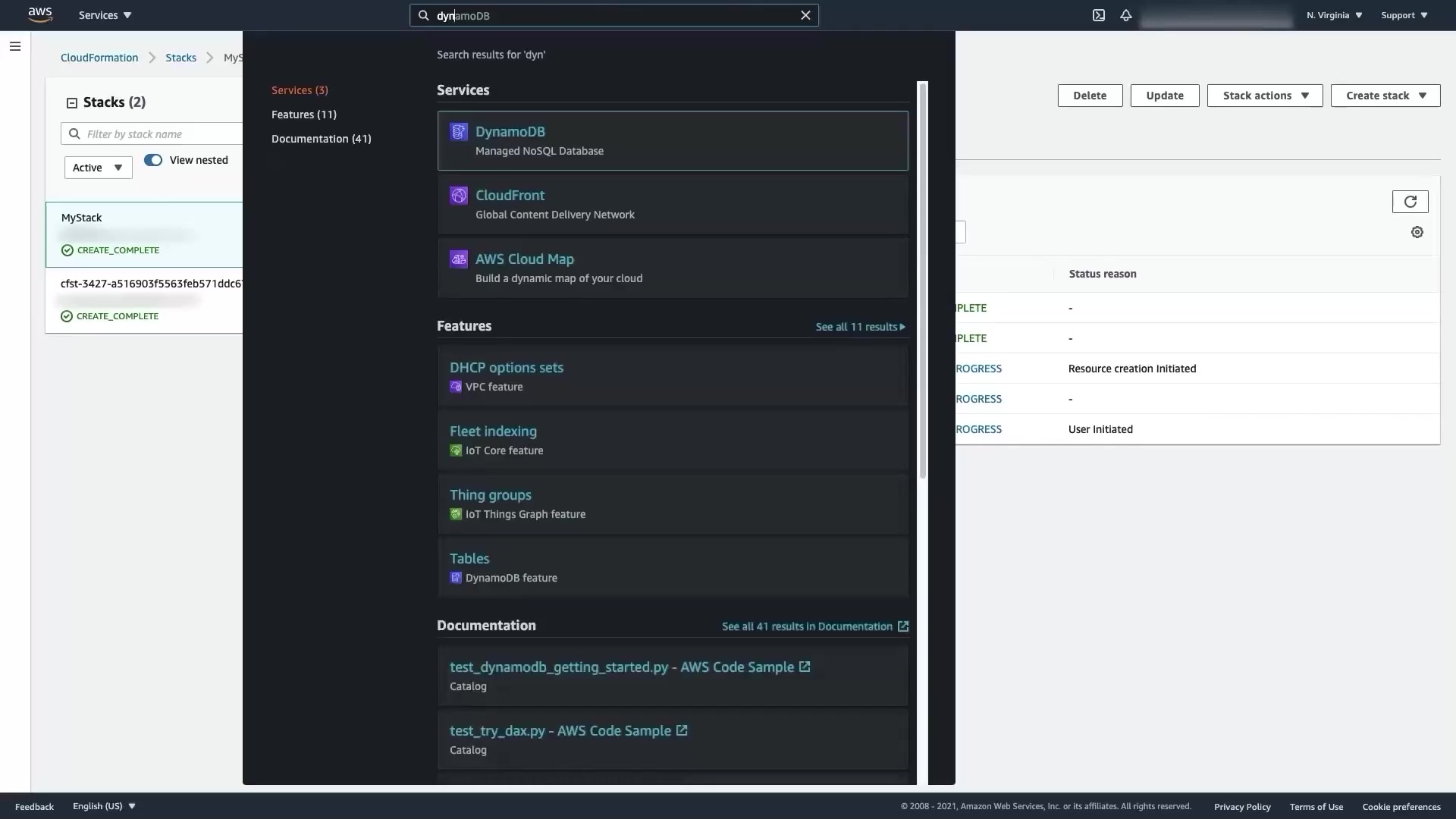
Task: Click the Delete stack button
Action: 1089,96
